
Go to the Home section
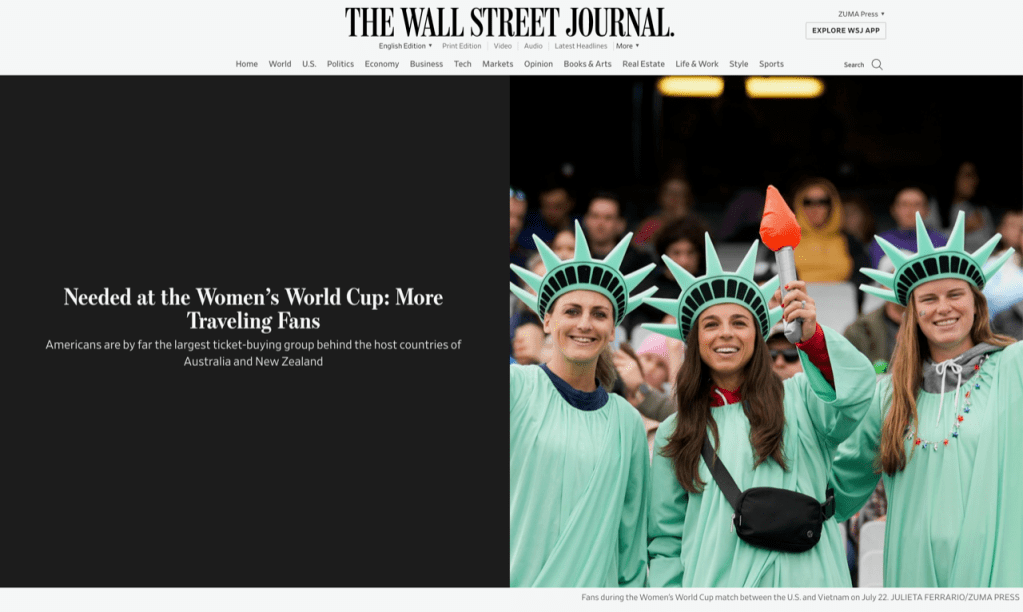point(246,64)
